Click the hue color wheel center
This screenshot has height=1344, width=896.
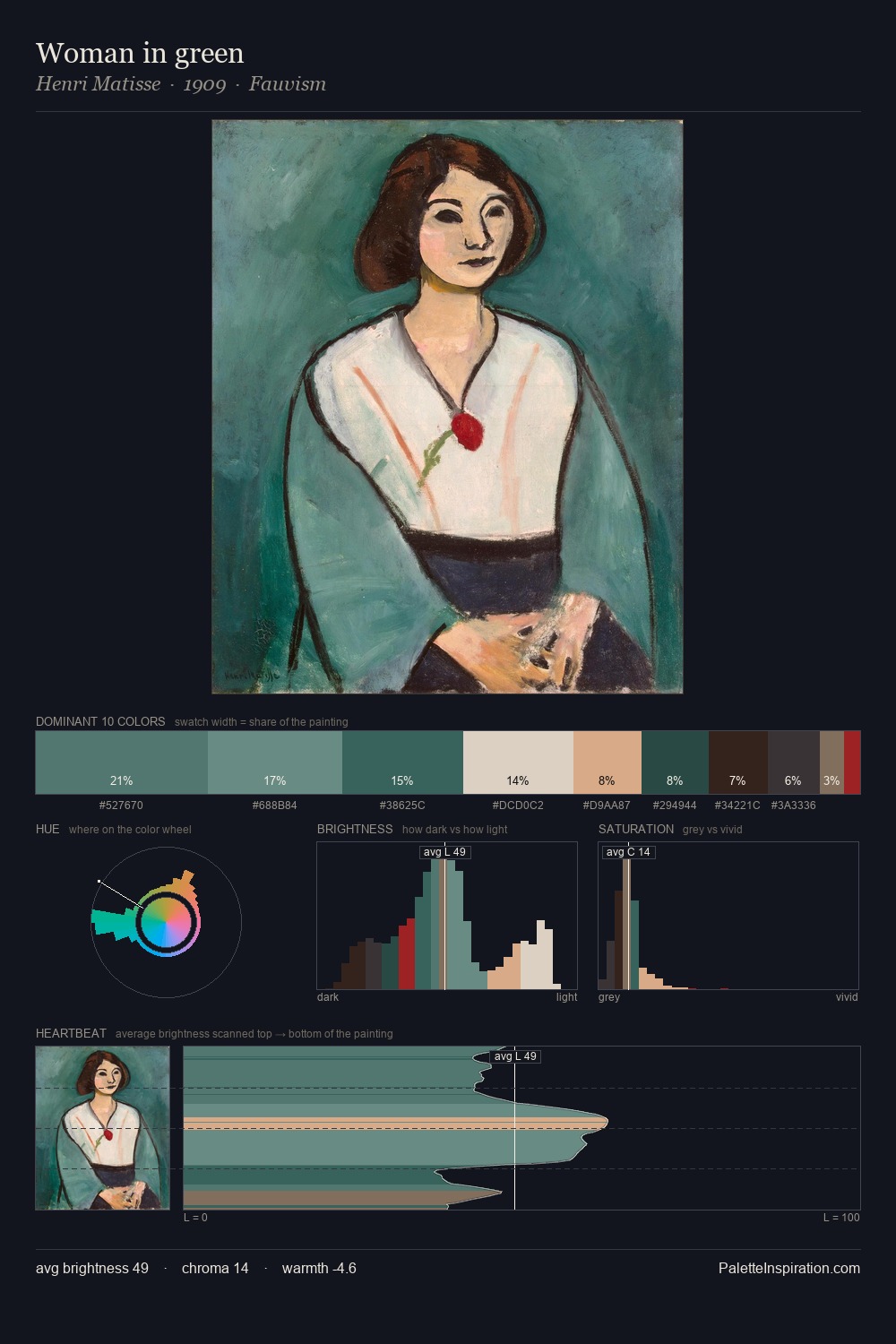(x=167, y=922)
